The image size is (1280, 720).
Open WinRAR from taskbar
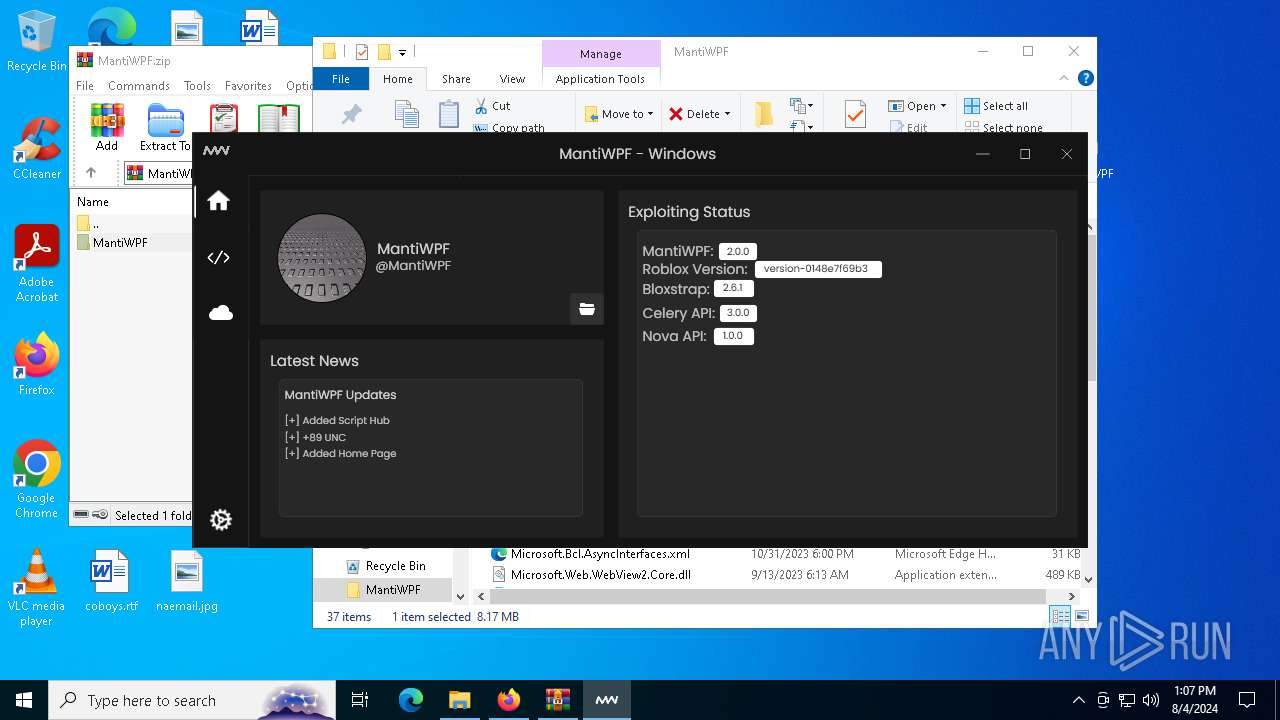[x=558, y=700]
